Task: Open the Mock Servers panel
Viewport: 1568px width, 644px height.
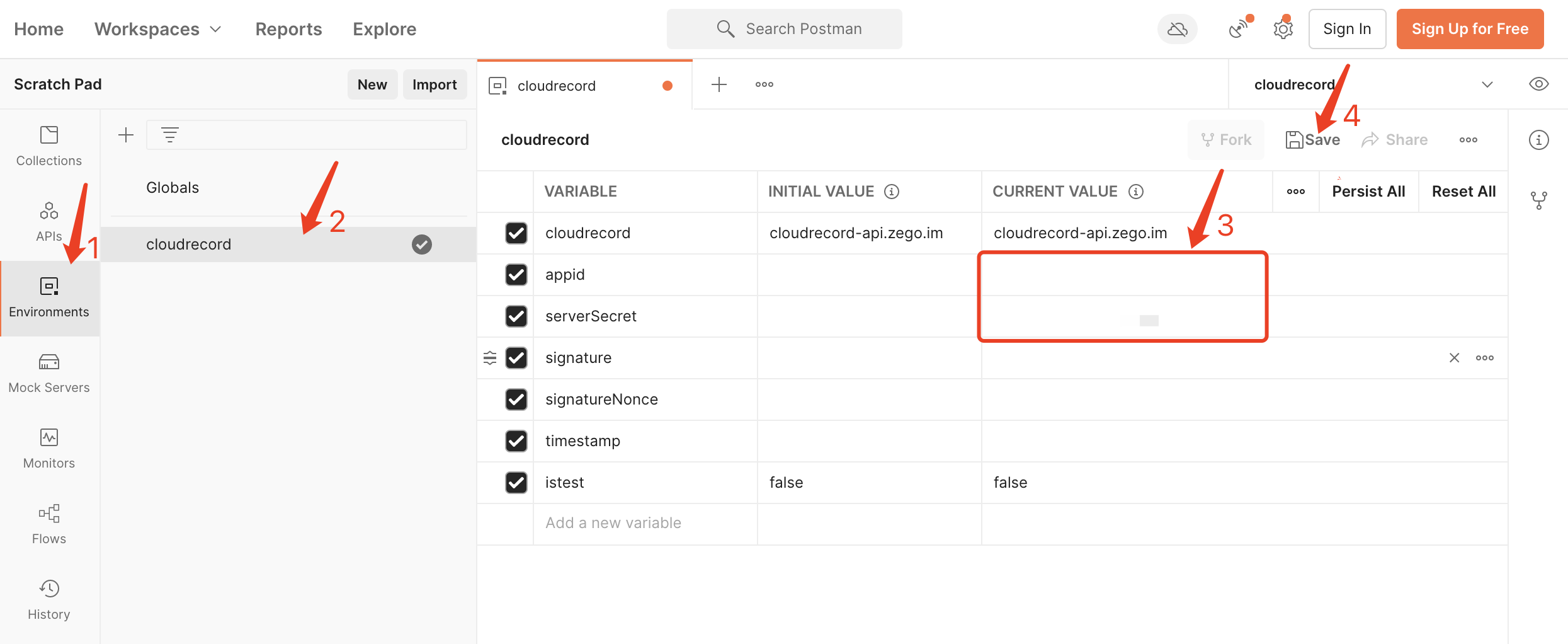Action: pyautogui.click(x=49, y=374)
